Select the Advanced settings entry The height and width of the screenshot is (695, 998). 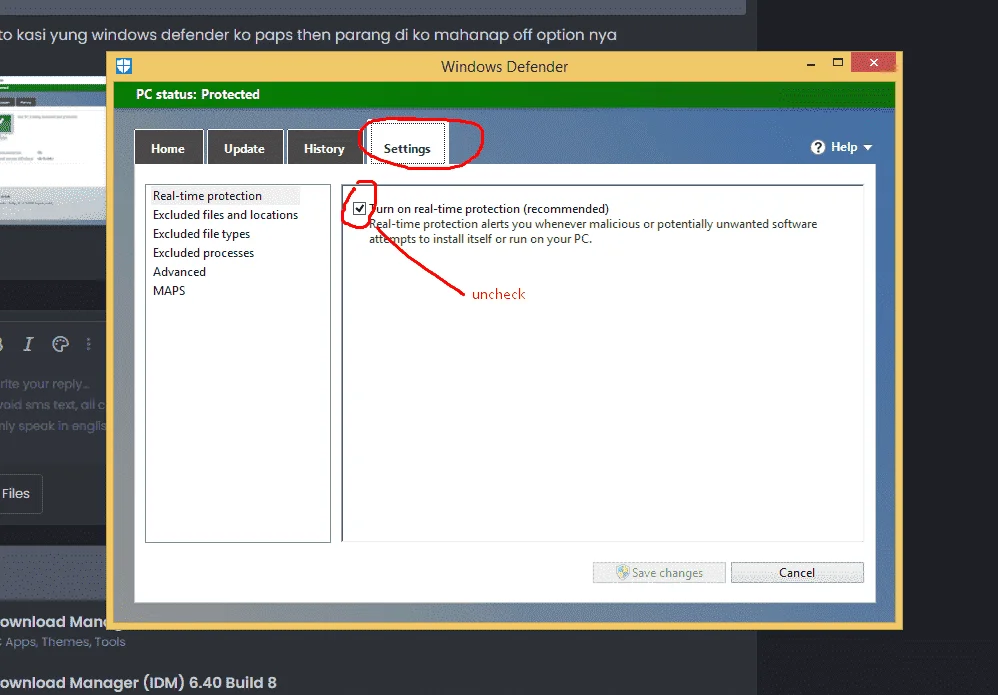point(179,272)
